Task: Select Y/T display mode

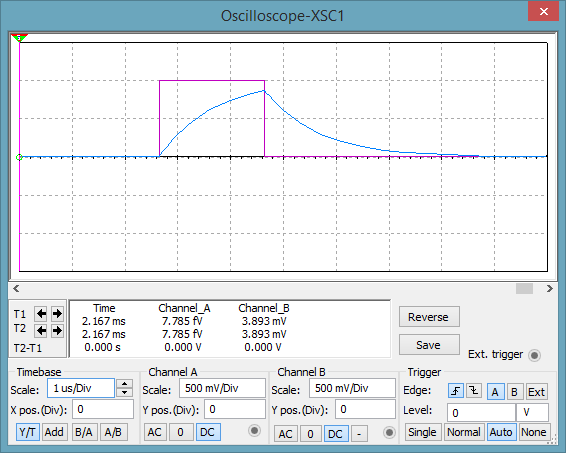Action: (x=27, y=432)
